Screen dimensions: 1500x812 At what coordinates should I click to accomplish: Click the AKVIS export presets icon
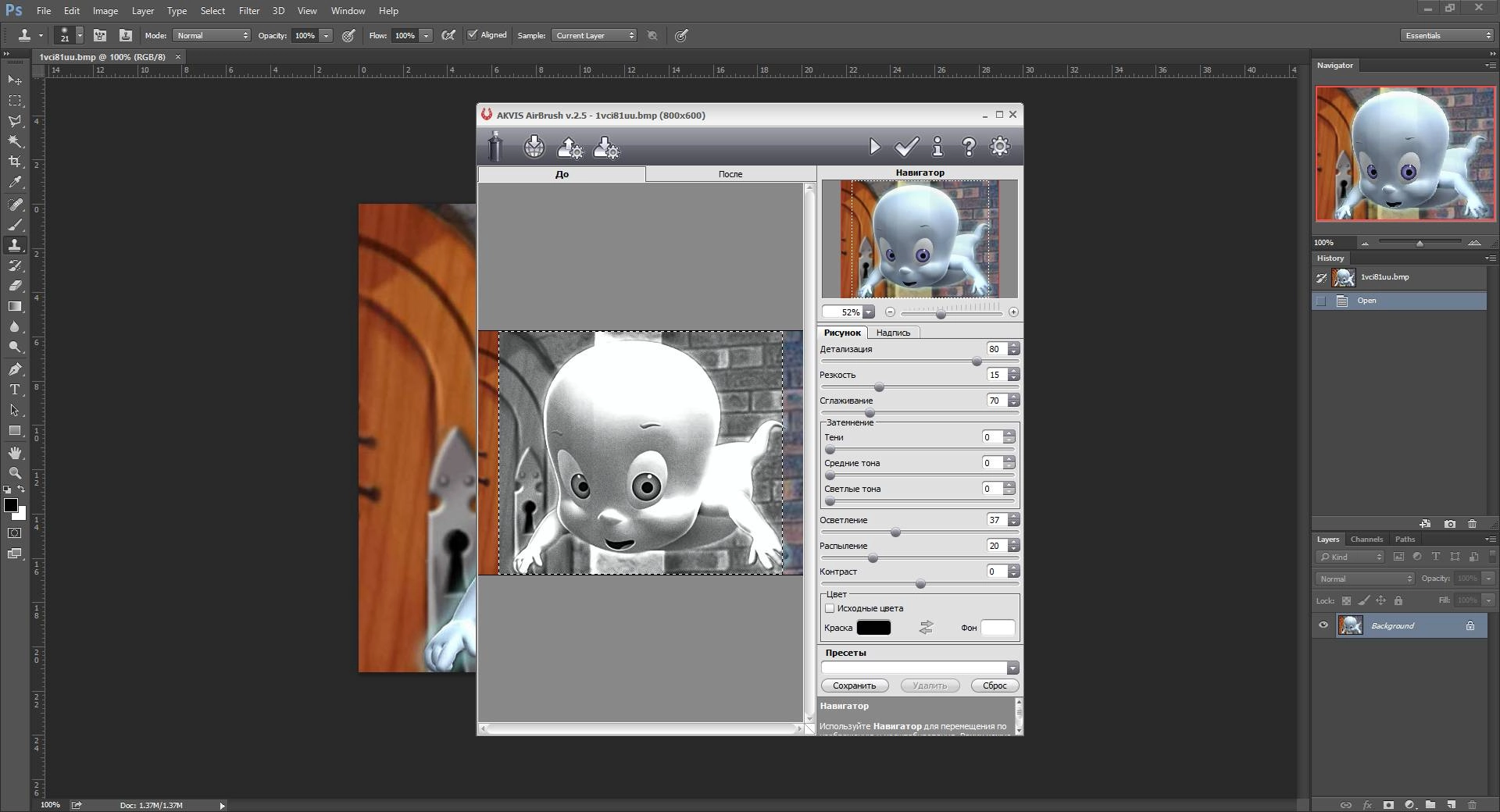(606, 147)
